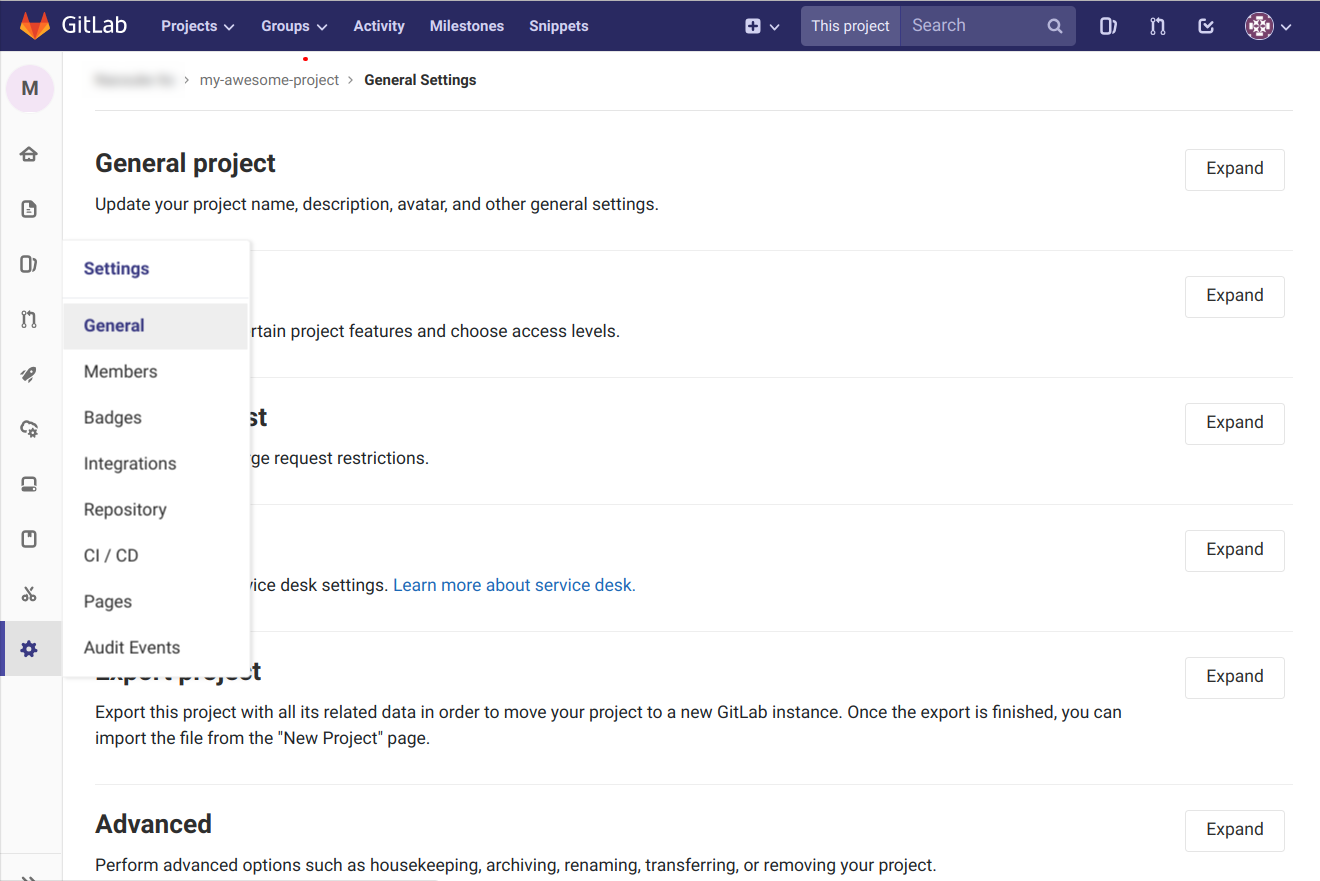Select the Settings gear icon in the sidebar

[30, 648]
